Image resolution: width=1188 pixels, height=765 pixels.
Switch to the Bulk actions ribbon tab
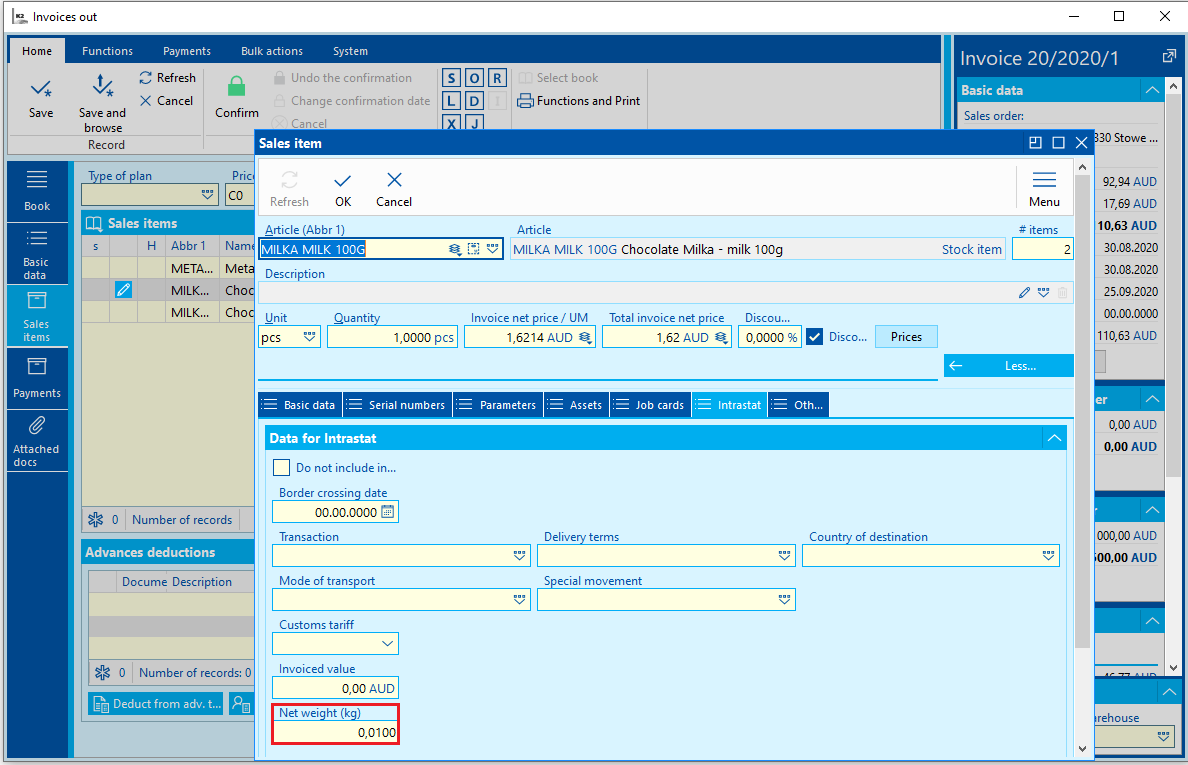pos(271,51)
